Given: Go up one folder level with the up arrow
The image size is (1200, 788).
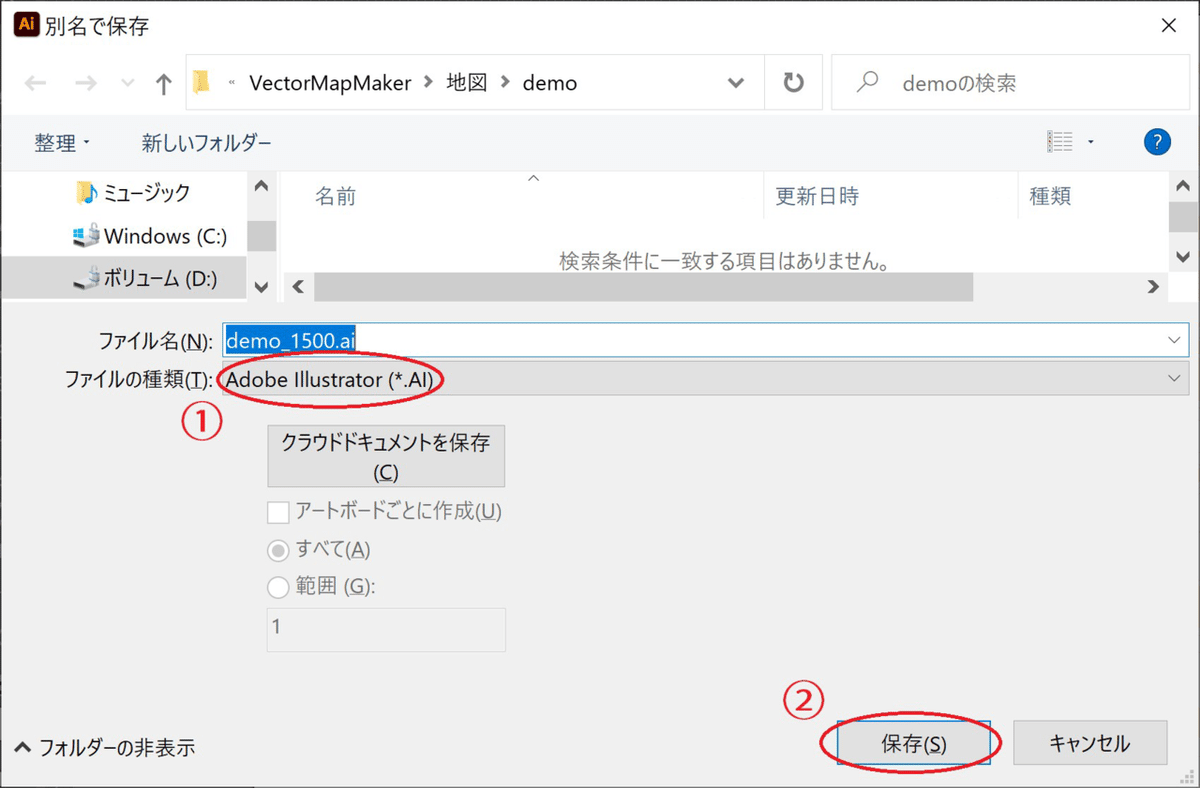Looking at the screenshot, I should pos(163,83).
